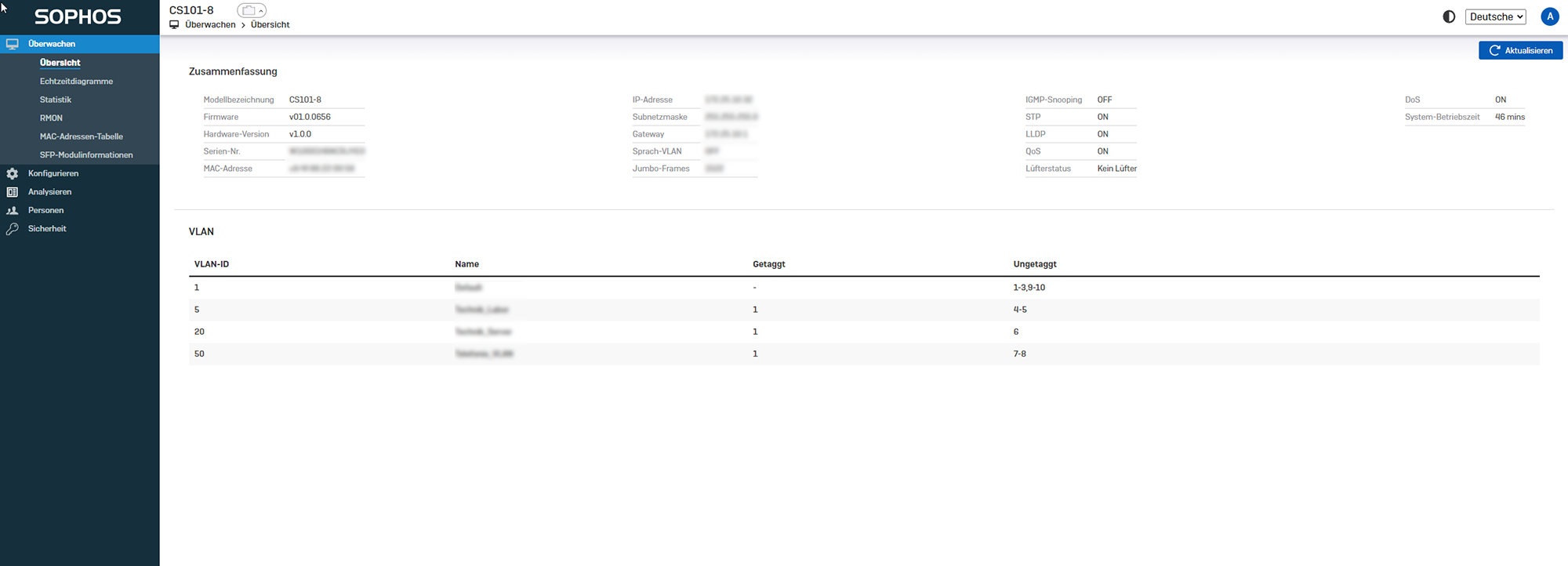Click the SOPHOS logo
The width and height of the screenshot is (1568, 566).
click(78, 16)
